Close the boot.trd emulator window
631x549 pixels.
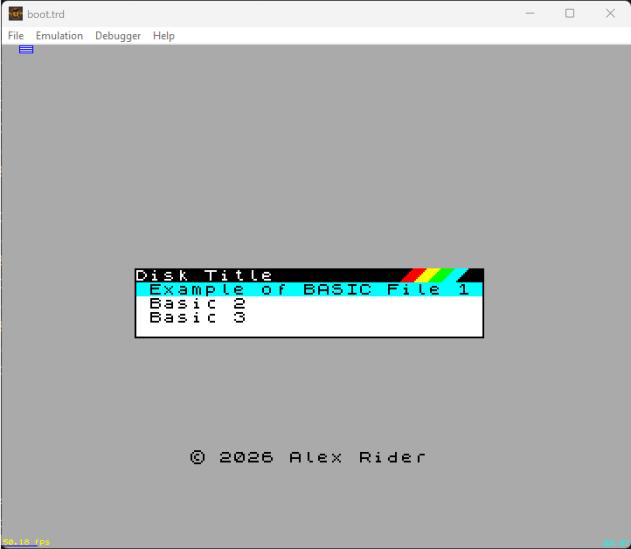point(610,13)
